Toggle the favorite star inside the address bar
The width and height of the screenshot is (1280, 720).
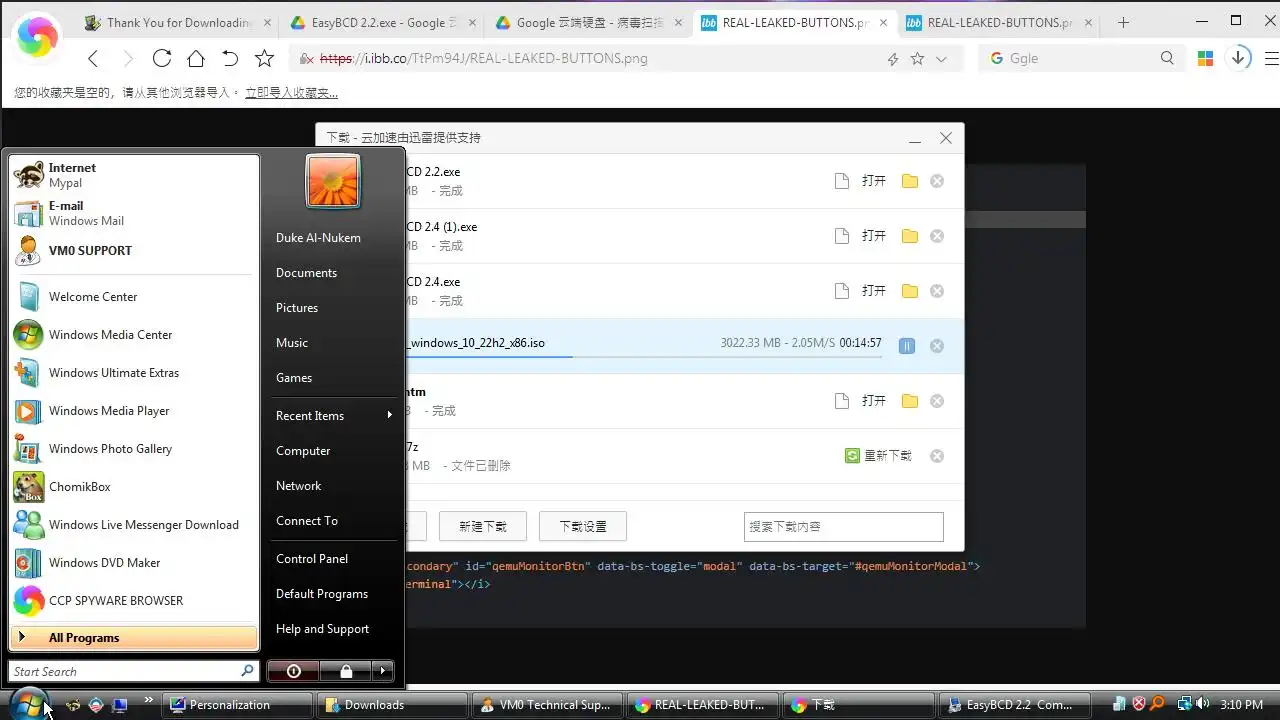[x=917, y=59]
